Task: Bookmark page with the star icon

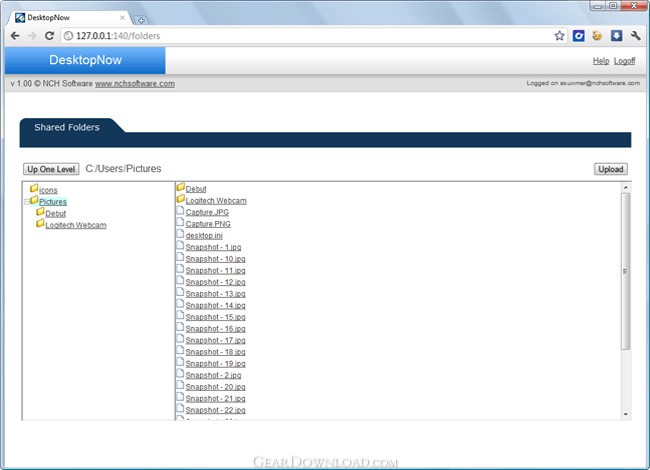Action: 559,36
